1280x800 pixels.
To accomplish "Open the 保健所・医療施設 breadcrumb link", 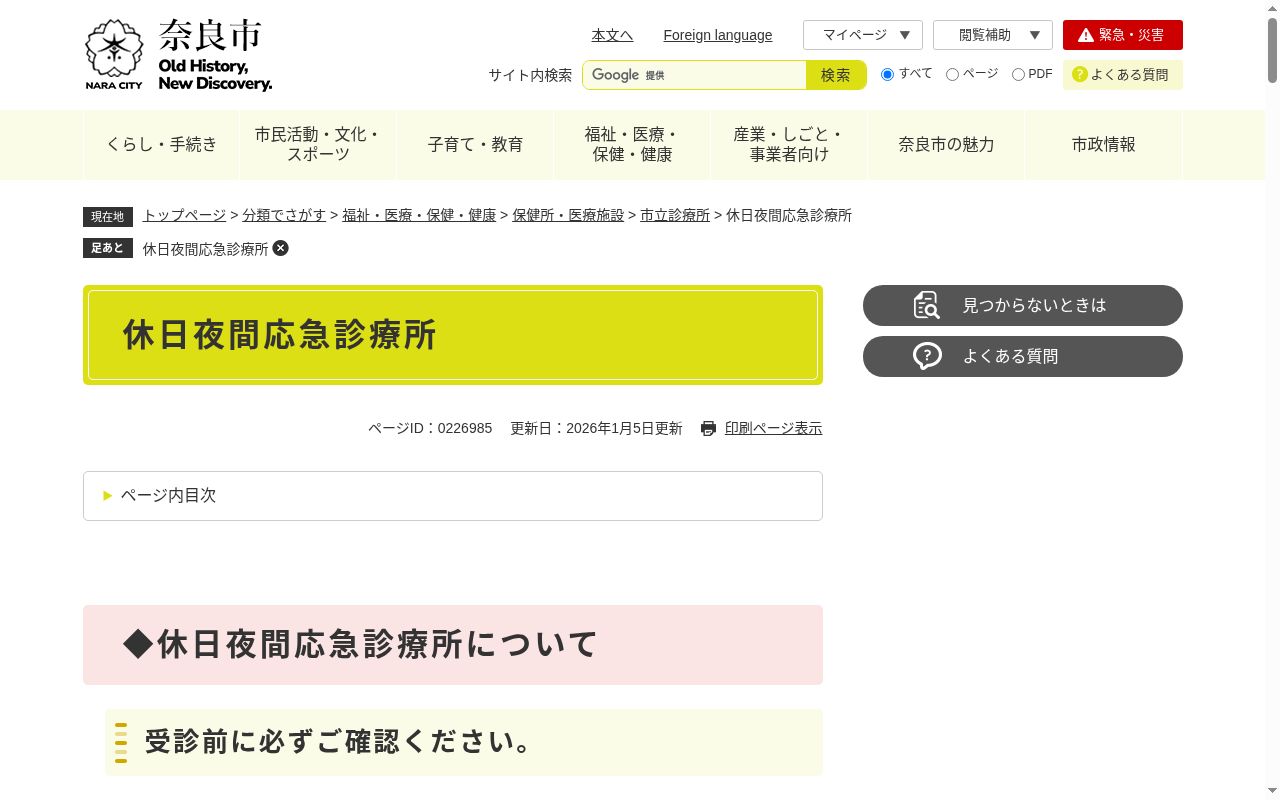I will [568, 215].
